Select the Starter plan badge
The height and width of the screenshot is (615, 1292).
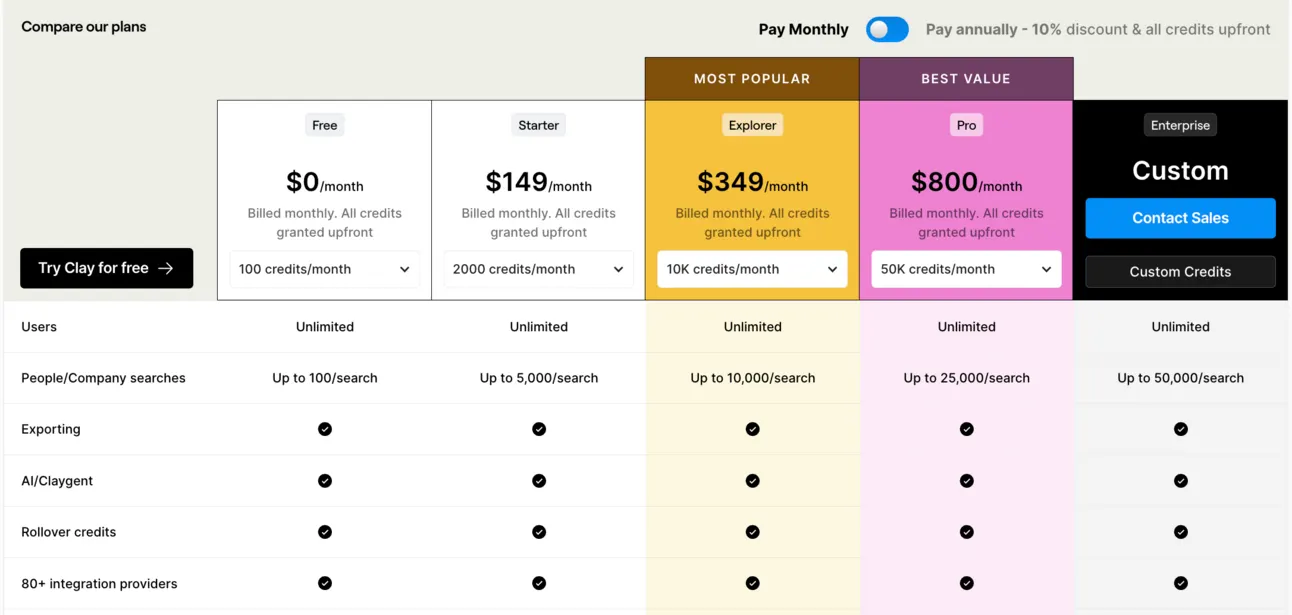[x=539, y=125]
